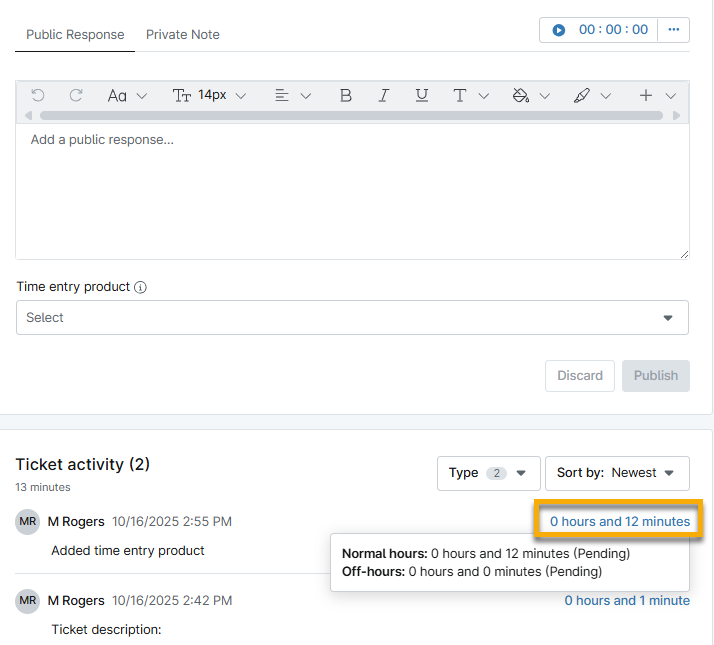Click the editor toolbar horizontal scrollbar

pyautogui.click(x=350, y=116)
